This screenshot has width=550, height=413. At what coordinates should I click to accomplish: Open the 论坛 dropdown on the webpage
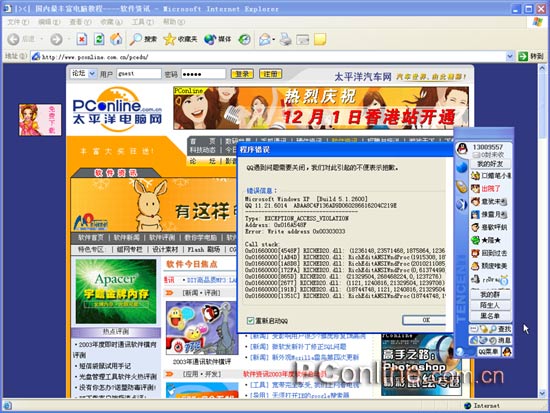pyautogui.click(x=83, y=74)
